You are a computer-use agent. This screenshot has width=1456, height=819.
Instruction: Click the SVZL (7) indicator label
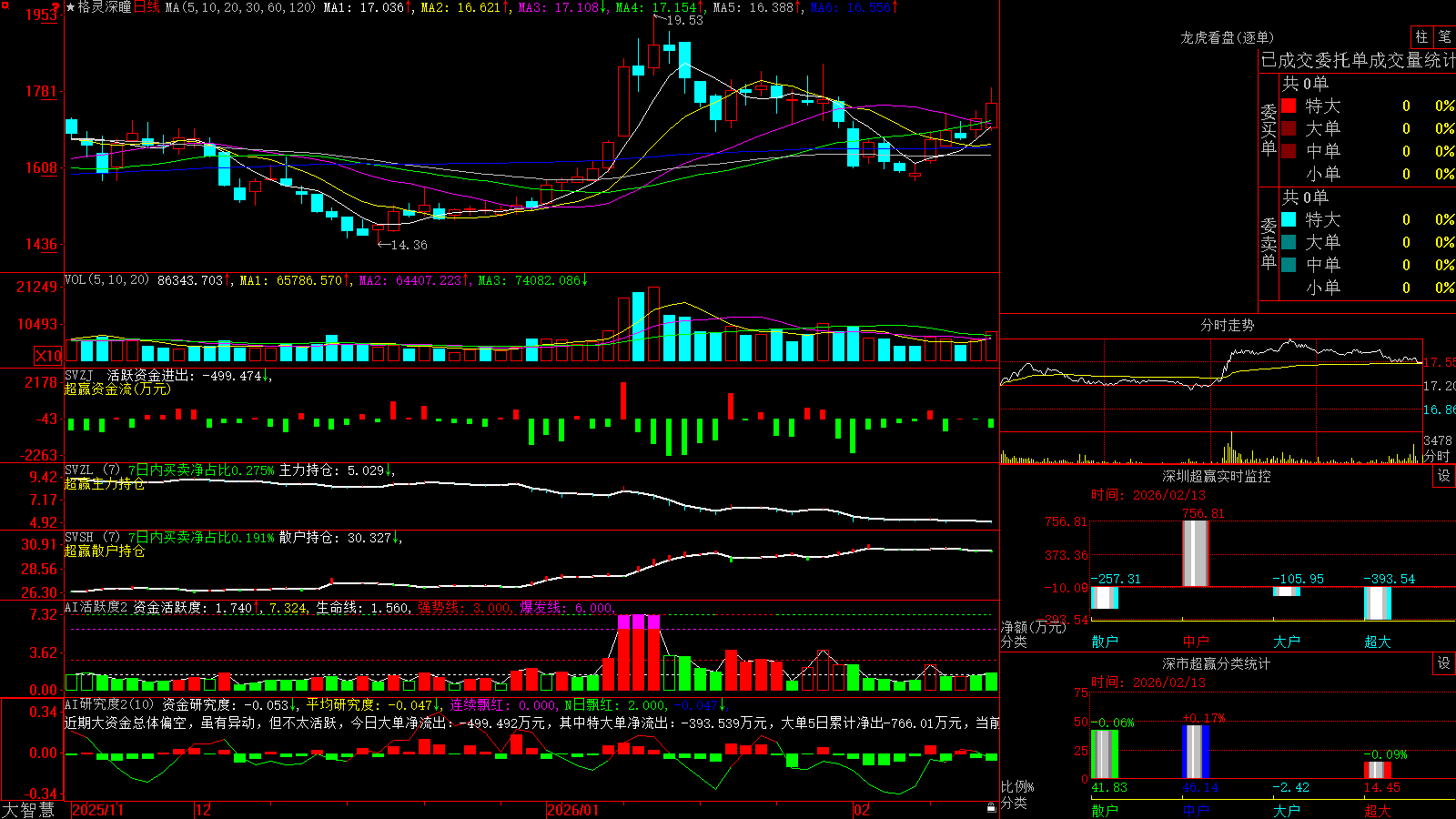tap(92, 470)
